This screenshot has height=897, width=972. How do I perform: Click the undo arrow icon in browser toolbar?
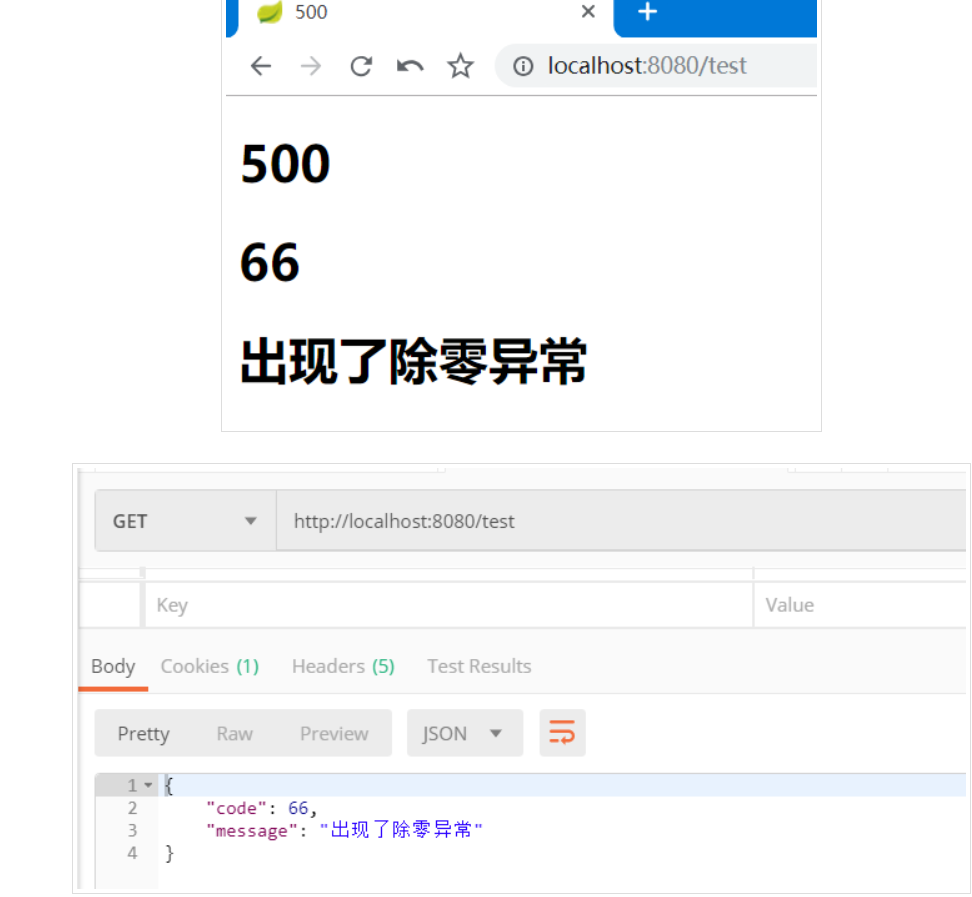(x=410, y=66)
